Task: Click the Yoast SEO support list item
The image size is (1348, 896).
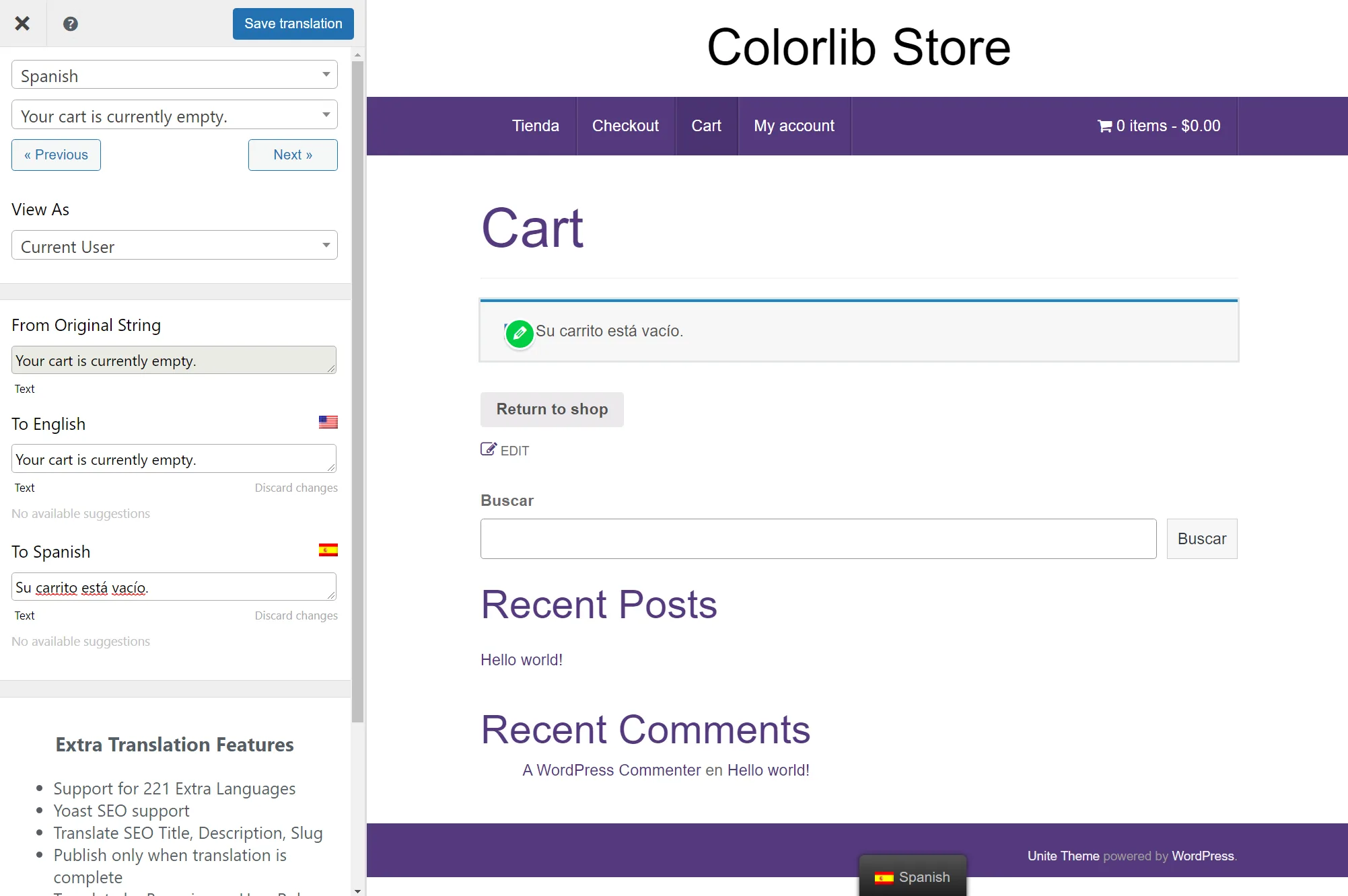Action: coord(121,811)
